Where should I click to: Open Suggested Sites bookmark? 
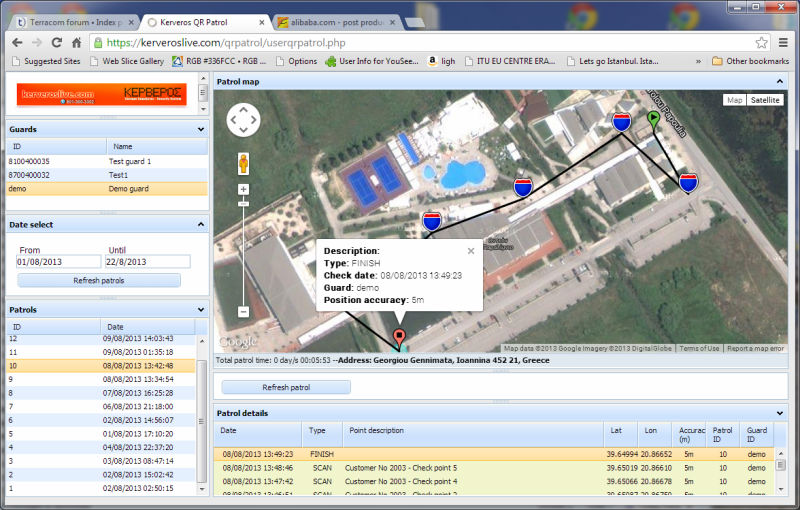[x=46, y=61]
